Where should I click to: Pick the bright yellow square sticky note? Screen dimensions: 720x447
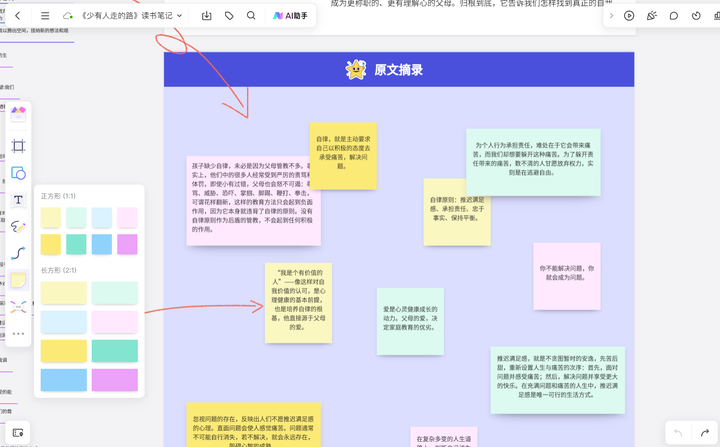[x=51, y=244]
